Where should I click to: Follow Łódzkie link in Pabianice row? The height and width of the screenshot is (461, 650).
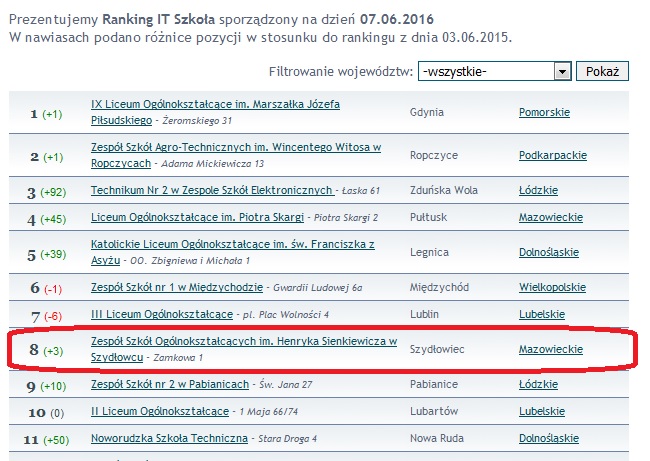click(538, 384)
